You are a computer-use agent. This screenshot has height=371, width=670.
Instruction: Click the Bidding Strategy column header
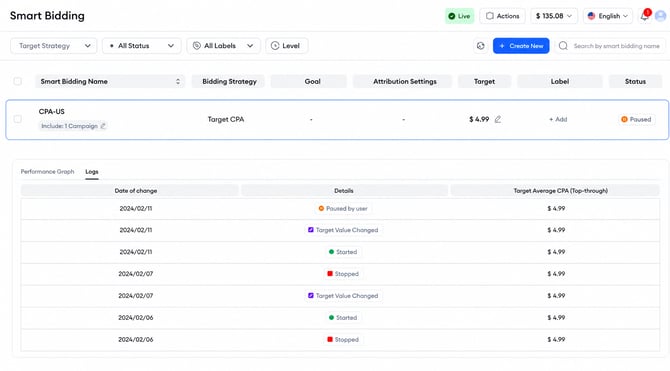[x=229, y=81]
